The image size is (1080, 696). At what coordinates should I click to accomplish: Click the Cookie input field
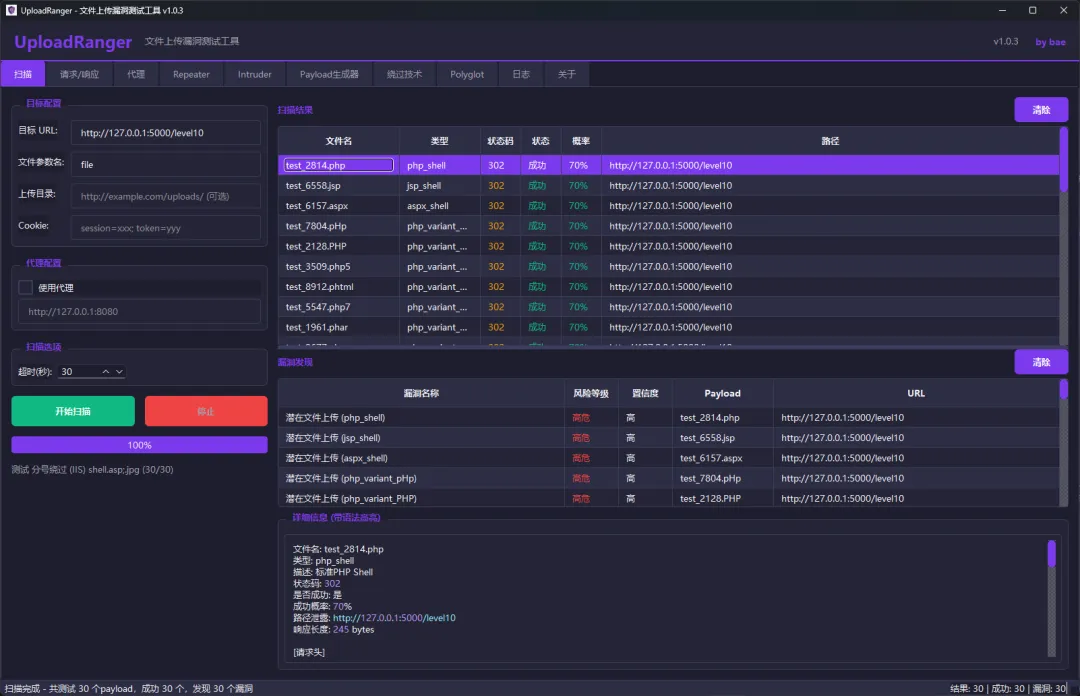coord(165,228)
